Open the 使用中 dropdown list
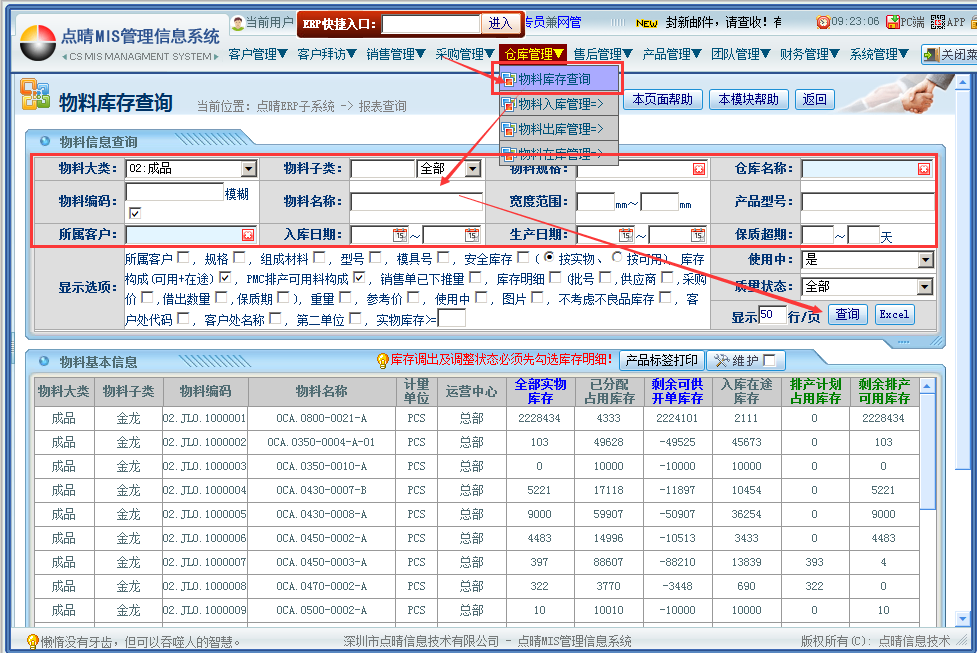Image resolution: width=977 pixels, height=653 pixels. [925, 260]
